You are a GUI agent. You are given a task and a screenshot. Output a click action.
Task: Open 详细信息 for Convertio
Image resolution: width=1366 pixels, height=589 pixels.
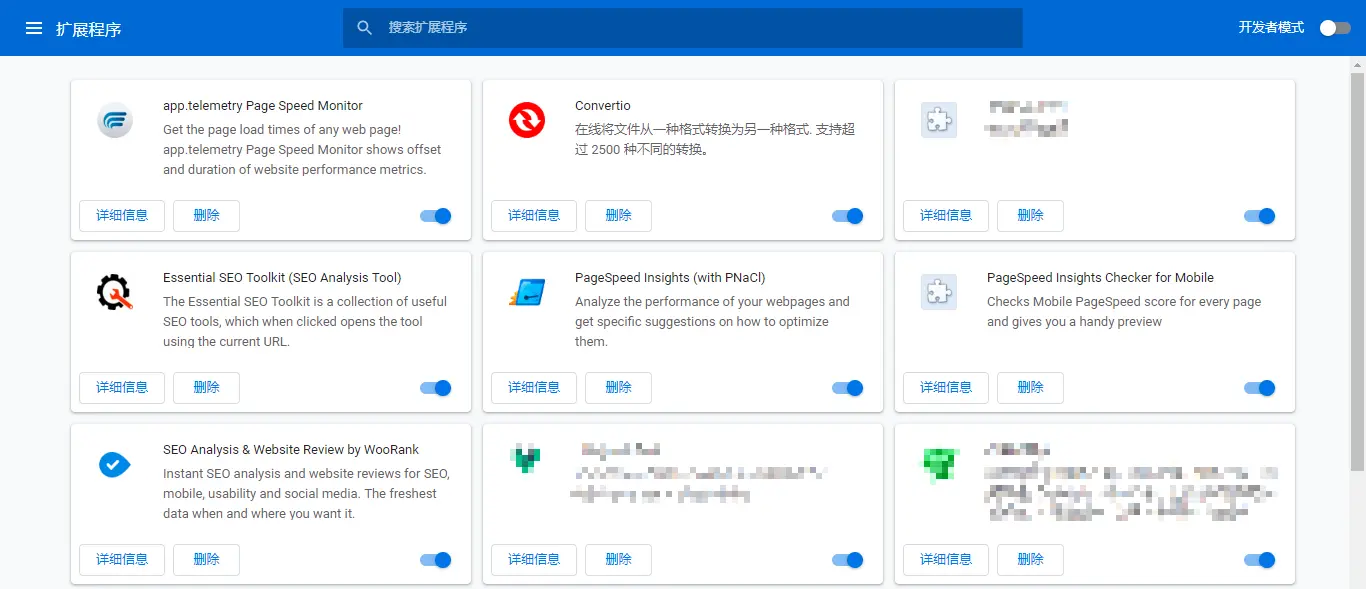click(x=534, y=216)
